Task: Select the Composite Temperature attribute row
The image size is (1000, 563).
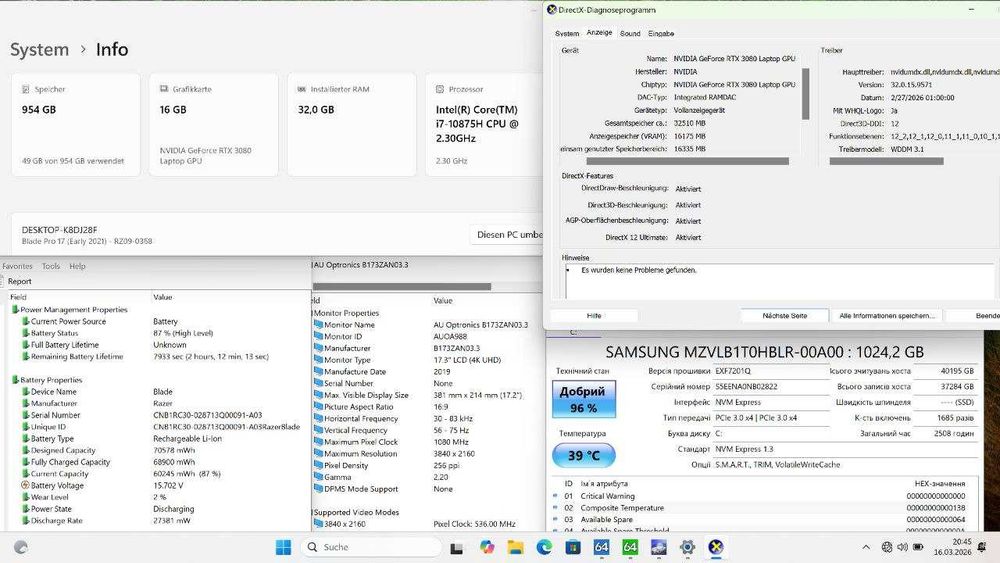Action: point(765,508)
